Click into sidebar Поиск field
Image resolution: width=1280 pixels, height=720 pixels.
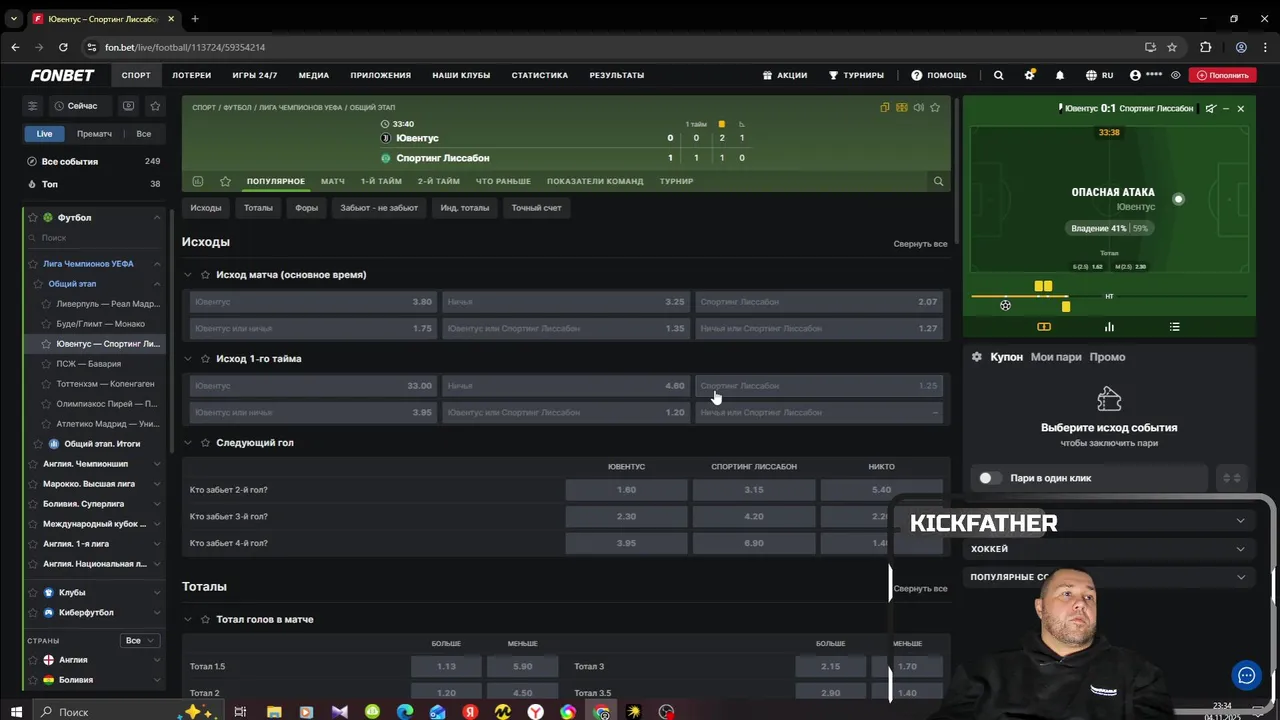(x=95, y=238)
